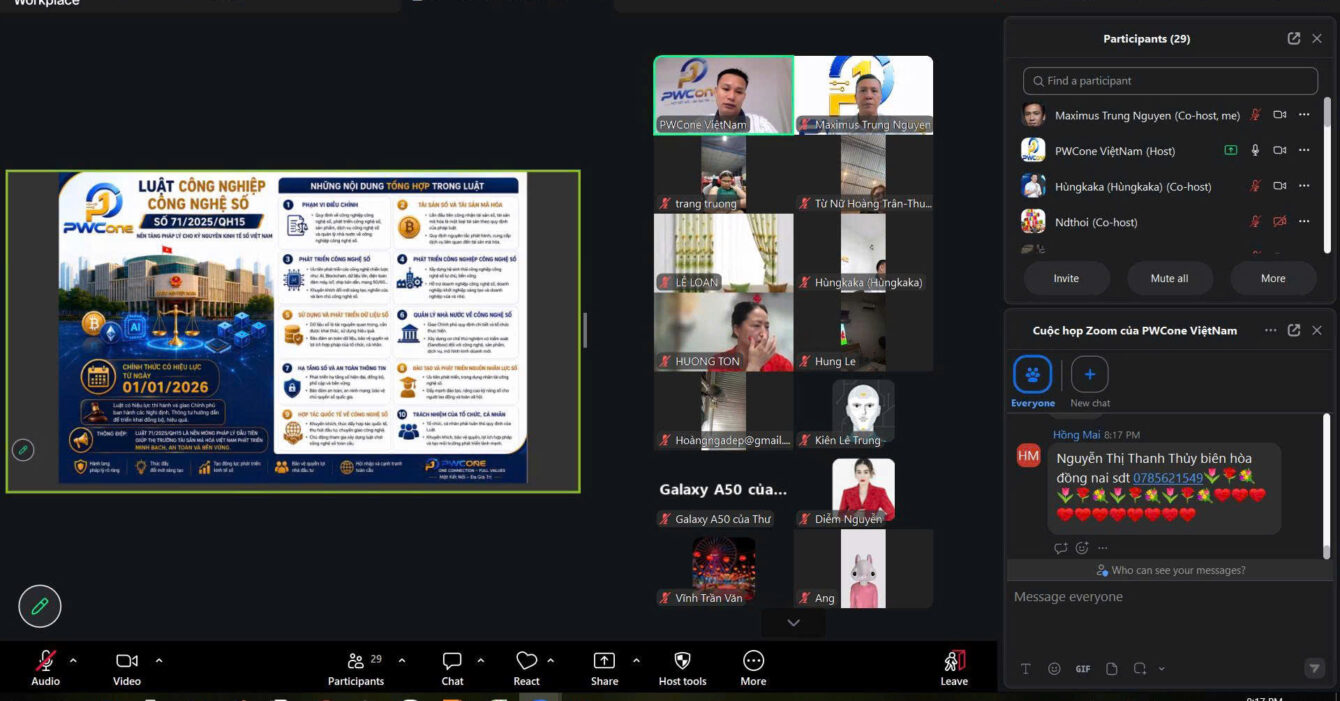Expand the Audio options caret
1340x701 pixels.
[72, 660]
